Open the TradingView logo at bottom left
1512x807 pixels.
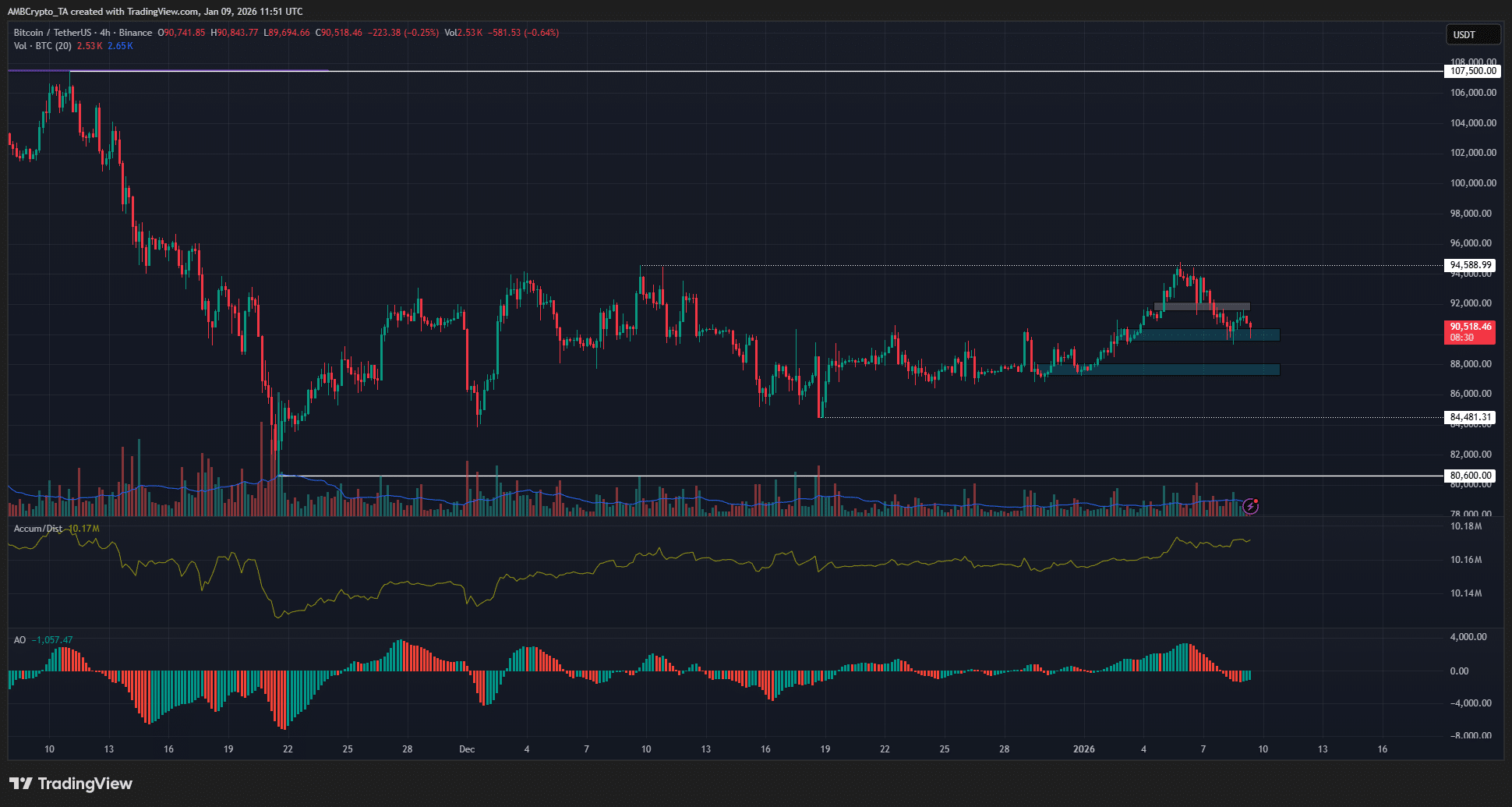point(70,784)
